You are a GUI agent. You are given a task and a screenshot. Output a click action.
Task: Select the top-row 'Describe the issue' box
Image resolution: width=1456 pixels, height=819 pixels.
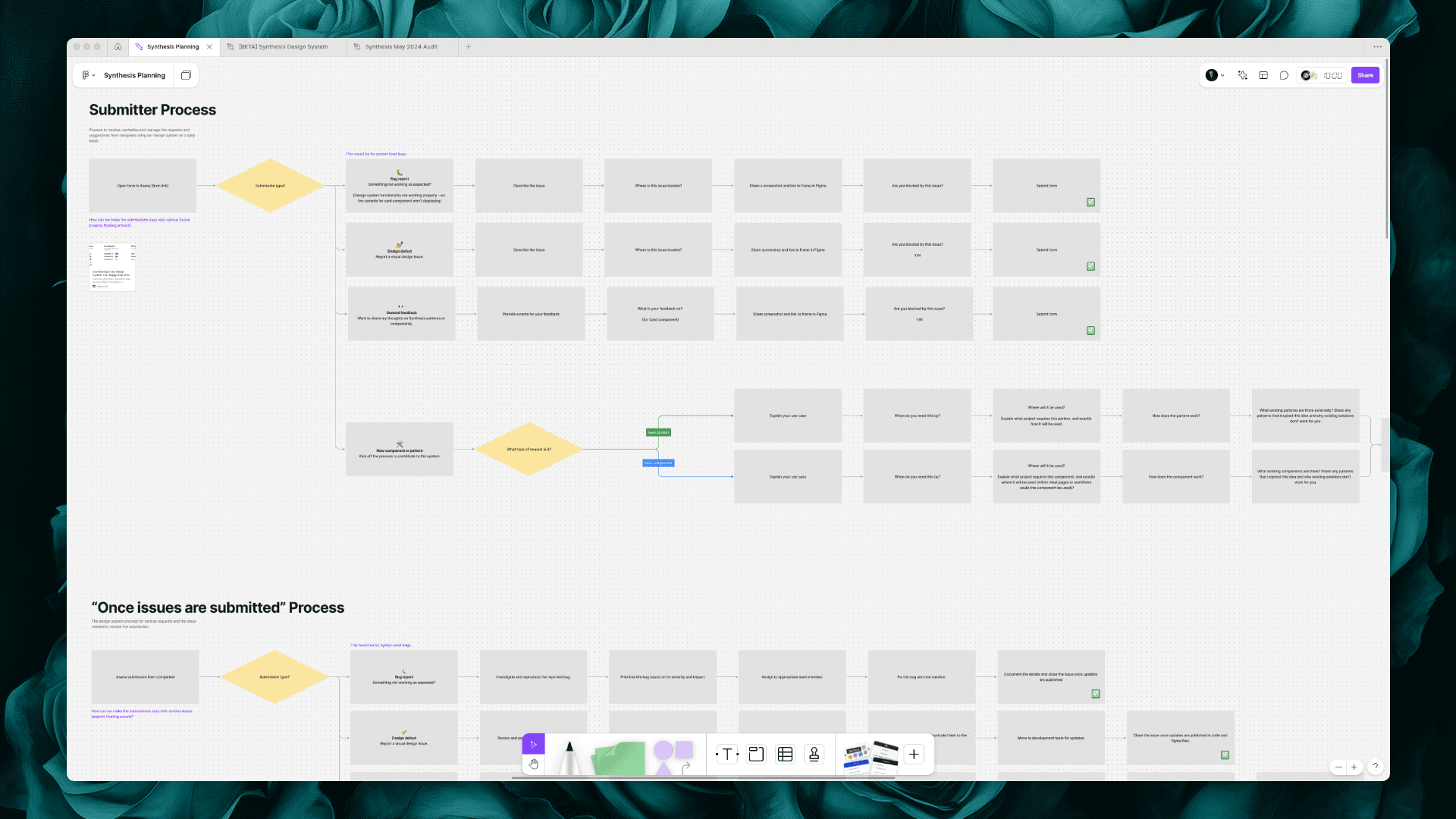(529, 186)
